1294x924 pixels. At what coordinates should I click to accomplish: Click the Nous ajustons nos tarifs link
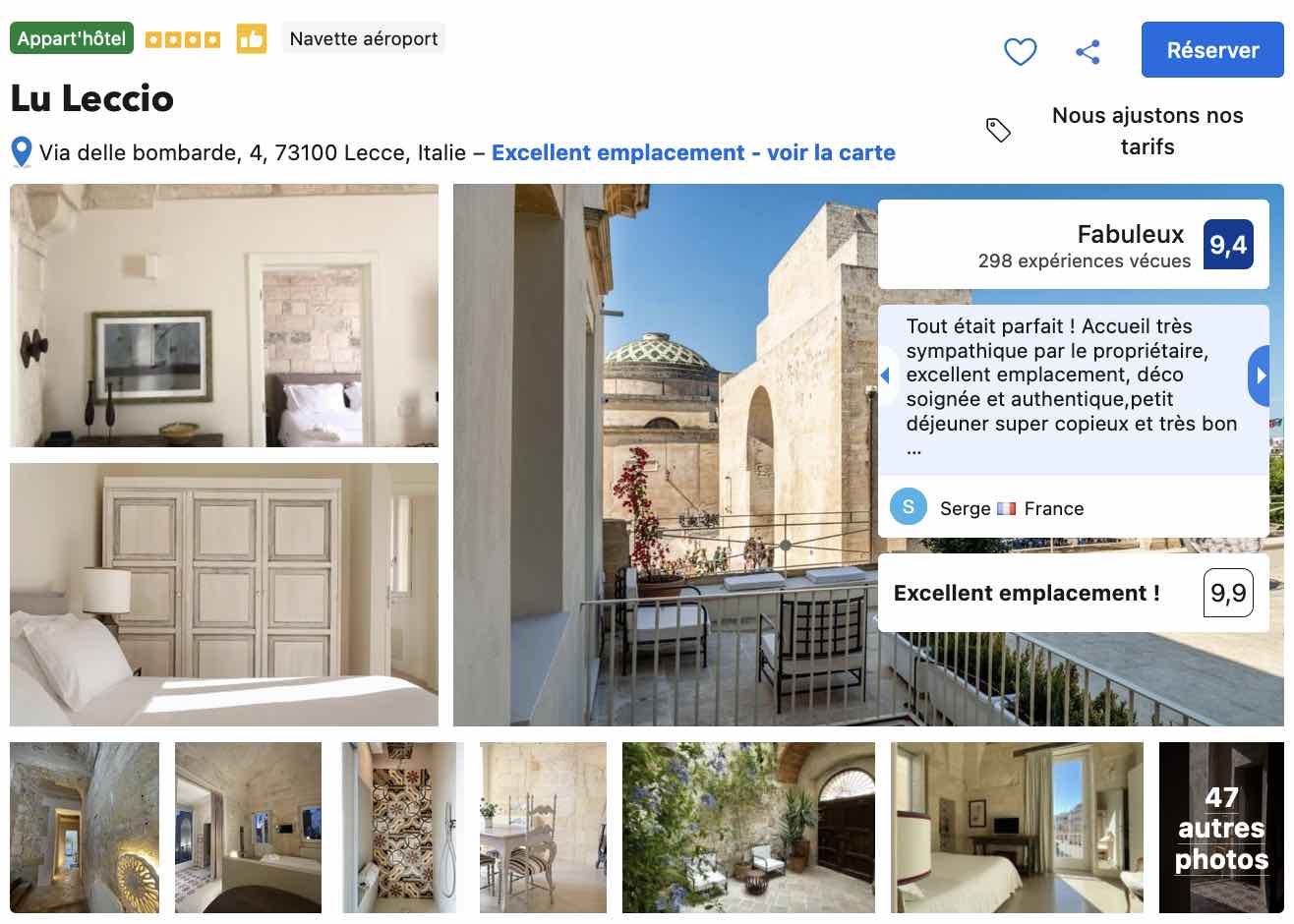tap(1147, 131)
